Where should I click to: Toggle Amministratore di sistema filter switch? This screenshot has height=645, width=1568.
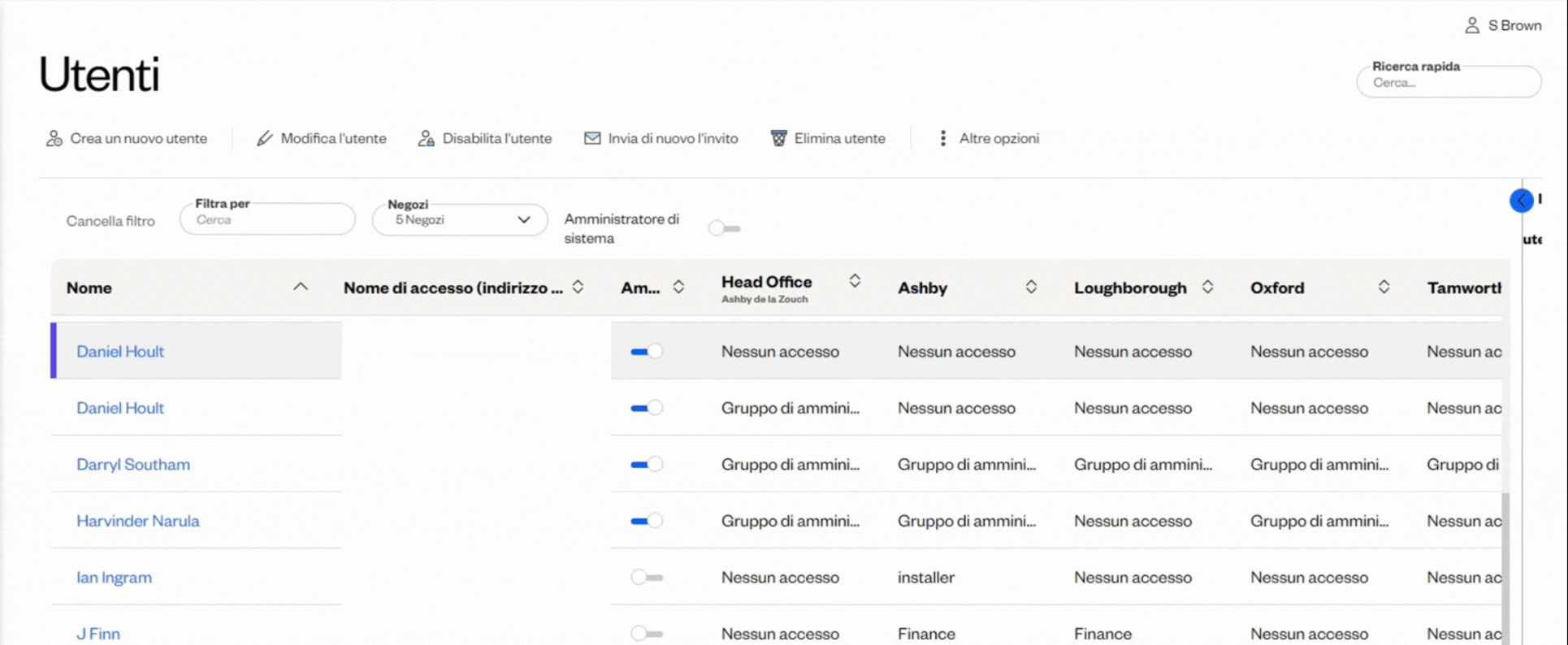pyautogui.click(x=724, y=228)
